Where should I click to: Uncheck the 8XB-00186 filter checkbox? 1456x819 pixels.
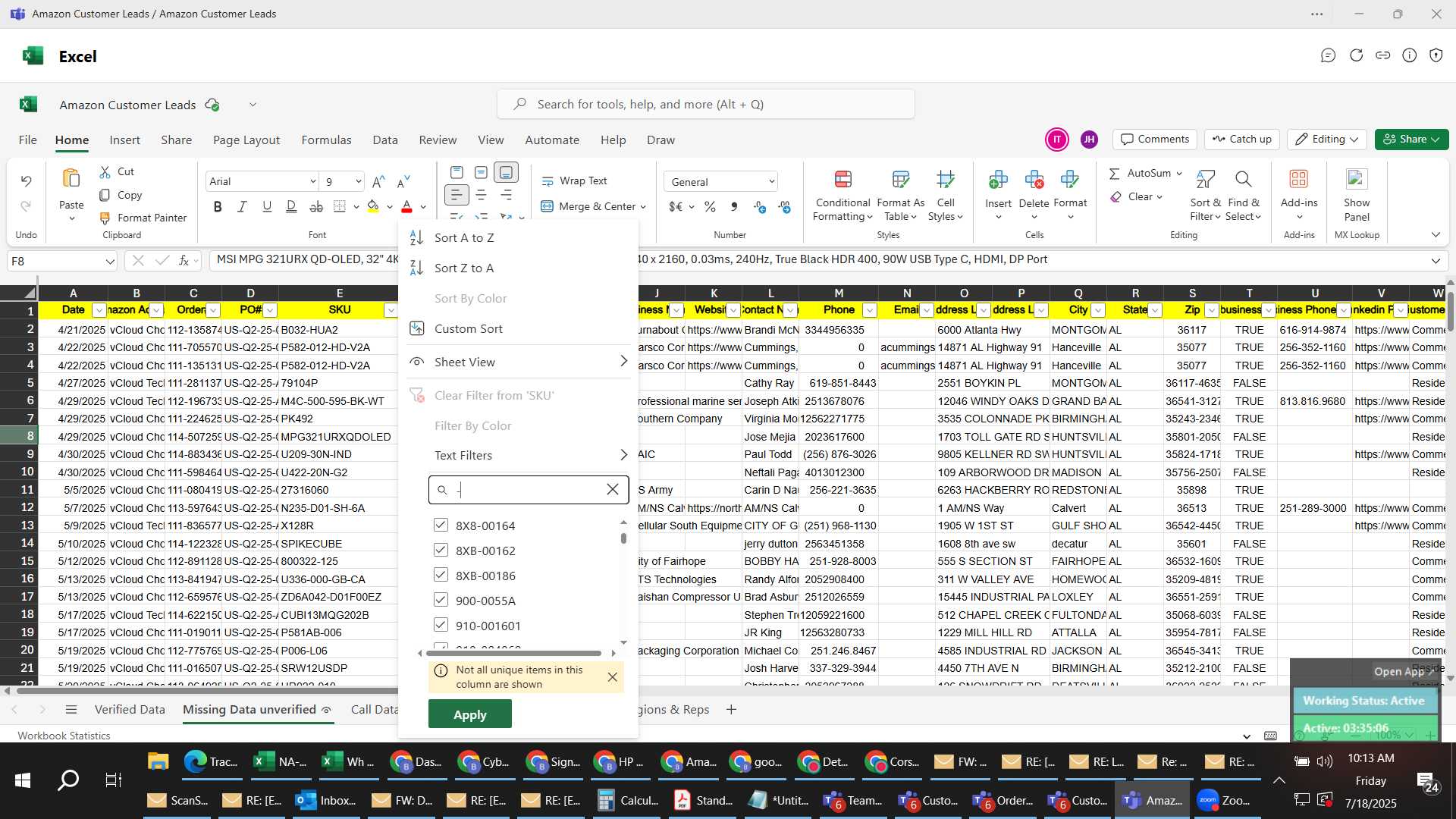pos(441,575)
